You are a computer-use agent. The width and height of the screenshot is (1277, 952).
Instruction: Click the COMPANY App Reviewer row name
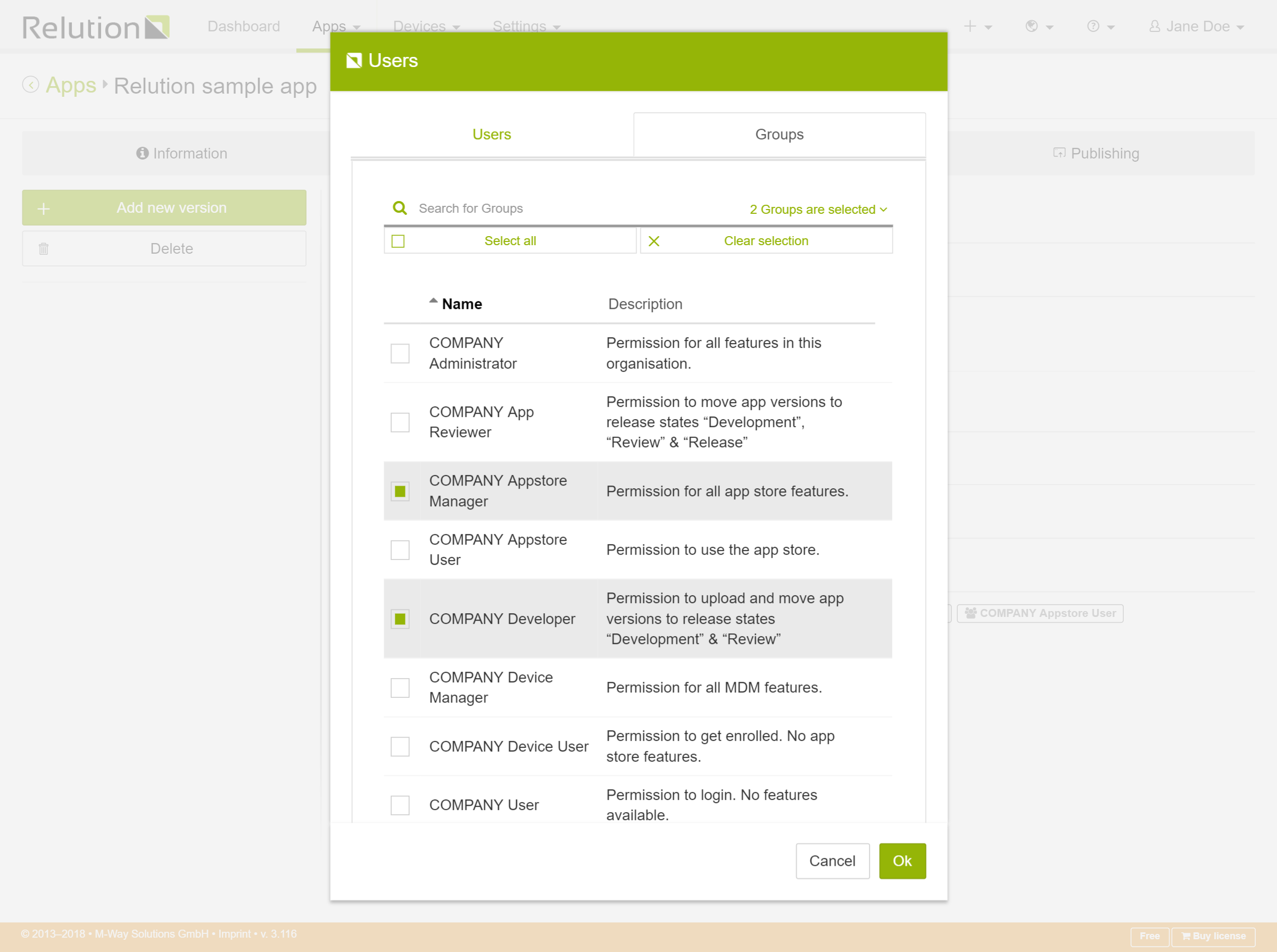(x=482, y=422)
